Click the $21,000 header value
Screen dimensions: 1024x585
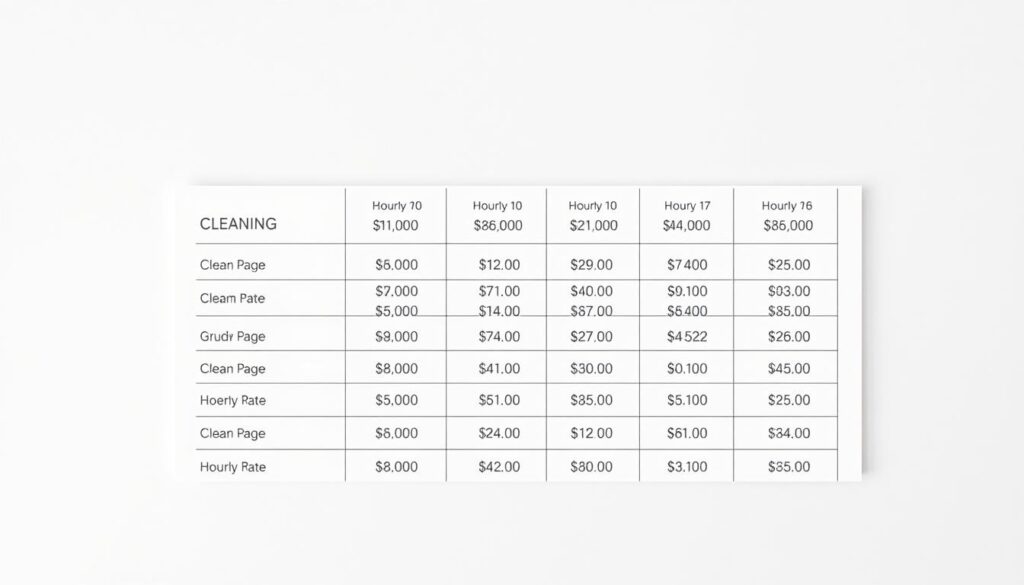[592, 226]
